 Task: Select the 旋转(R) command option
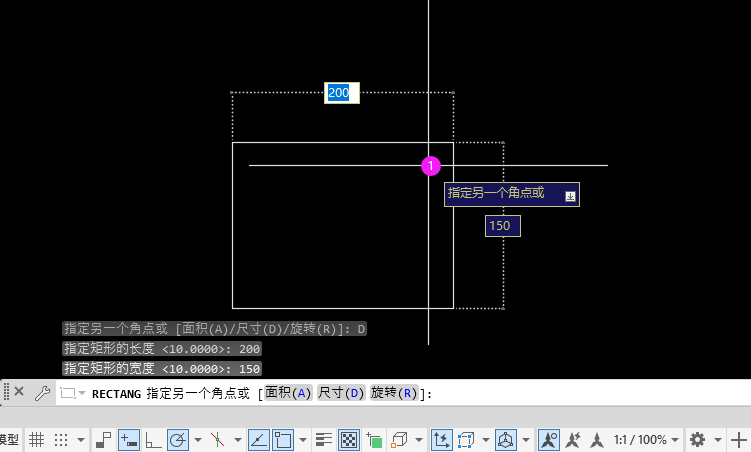tap(394, 393)
